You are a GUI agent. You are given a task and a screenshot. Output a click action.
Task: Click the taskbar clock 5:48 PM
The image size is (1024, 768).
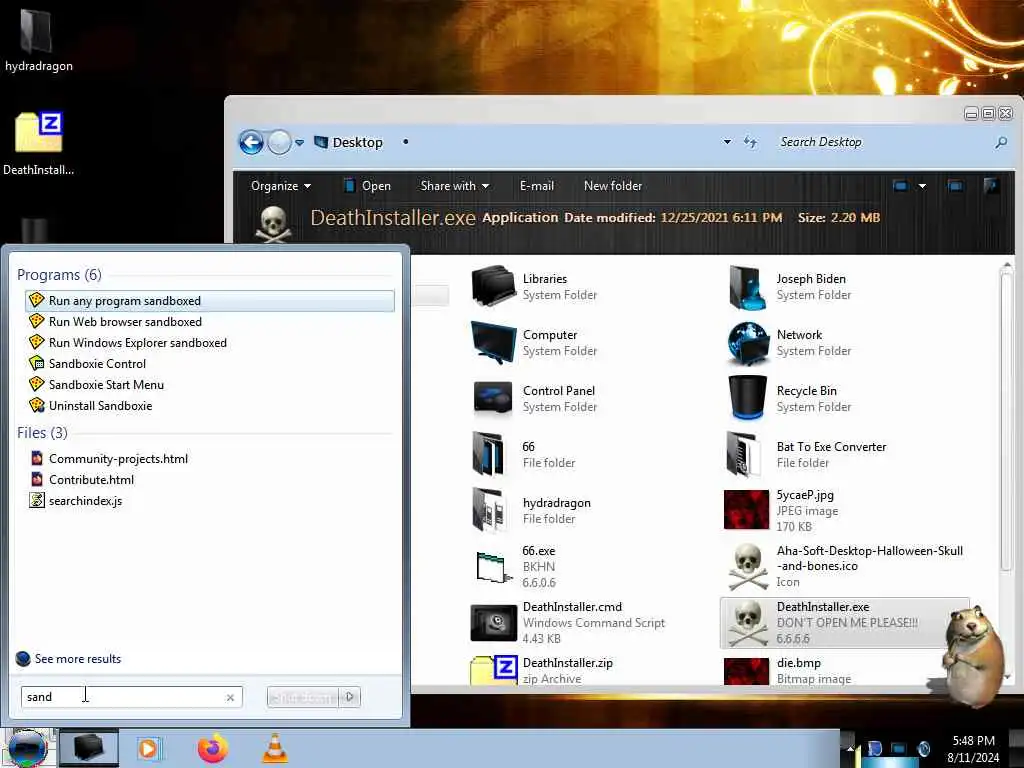point(973,741)
